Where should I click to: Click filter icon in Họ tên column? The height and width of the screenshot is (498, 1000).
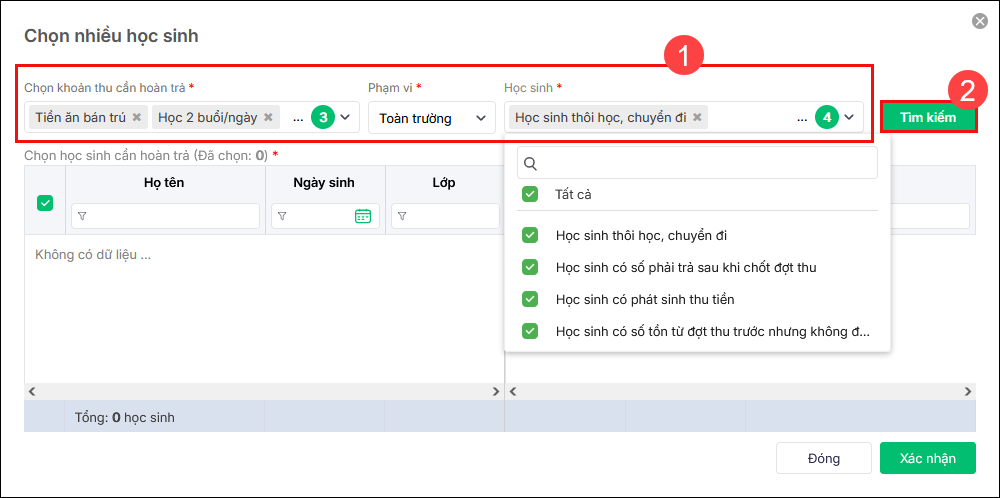coord(82,216)
